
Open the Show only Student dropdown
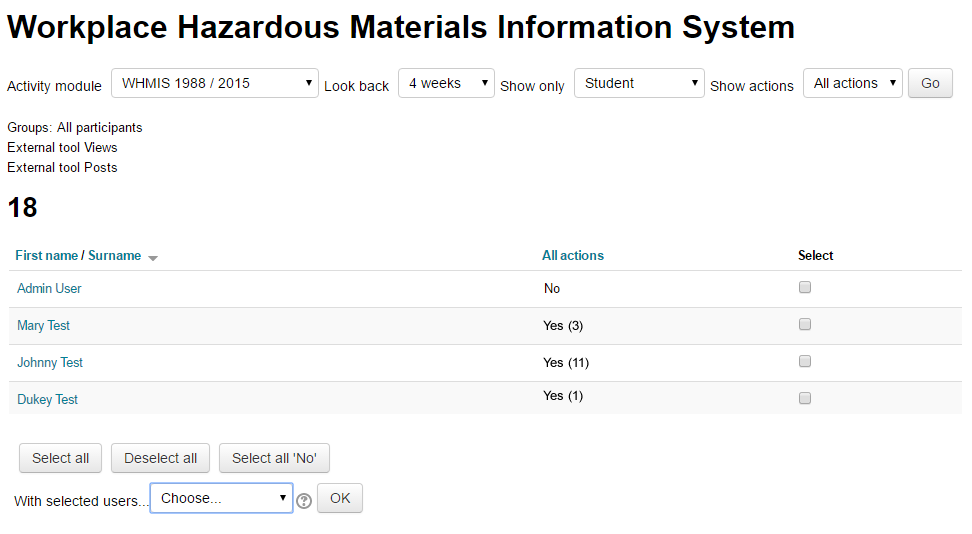pyautogui.click(x=639, y=84)
